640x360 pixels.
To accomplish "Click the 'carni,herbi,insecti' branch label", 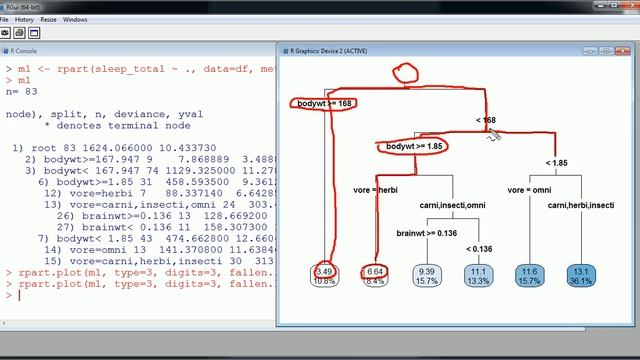I will (581, 205).
